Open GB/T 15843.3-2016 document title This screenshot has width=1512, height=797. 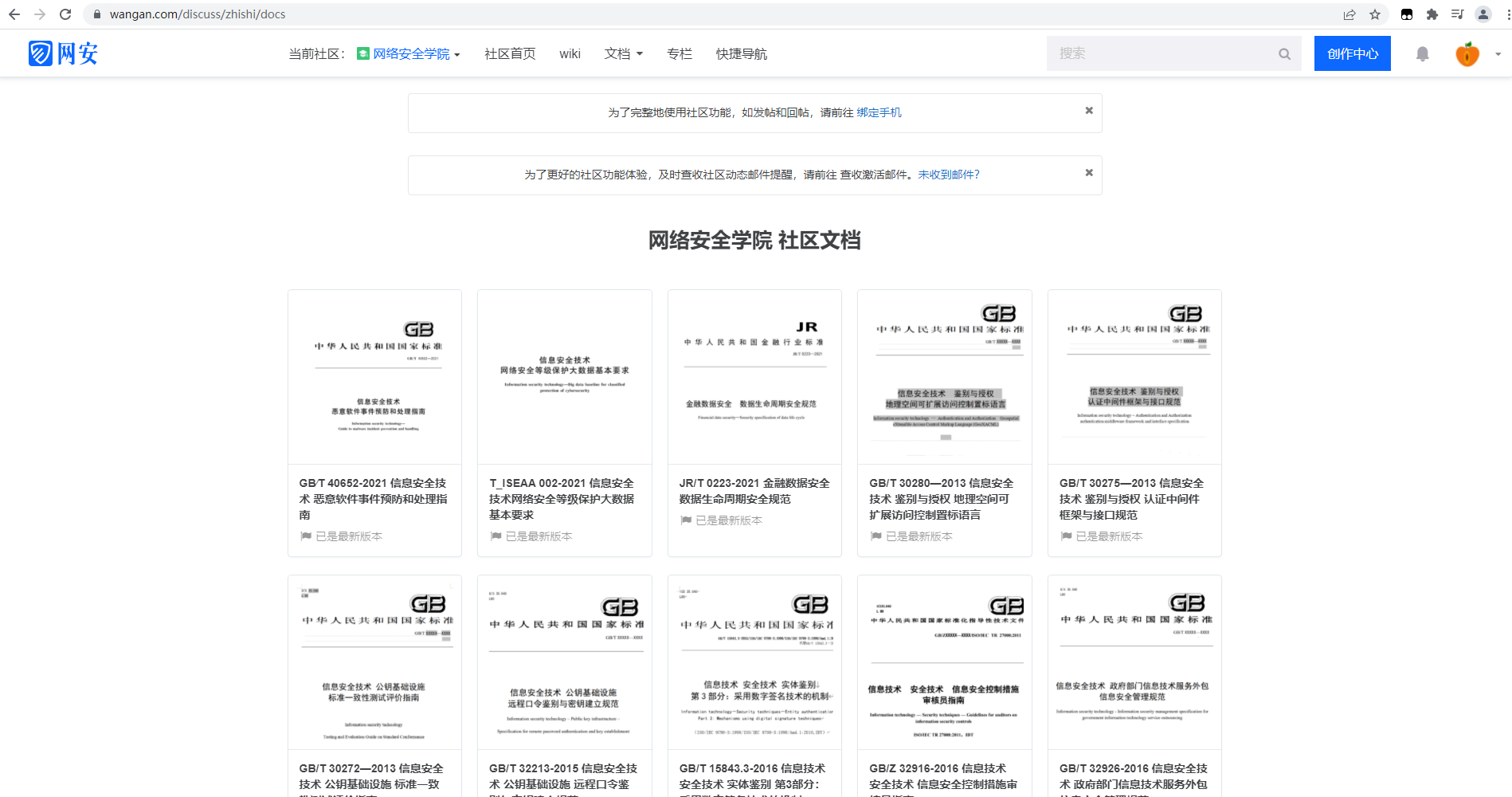(x=753, y=778)
